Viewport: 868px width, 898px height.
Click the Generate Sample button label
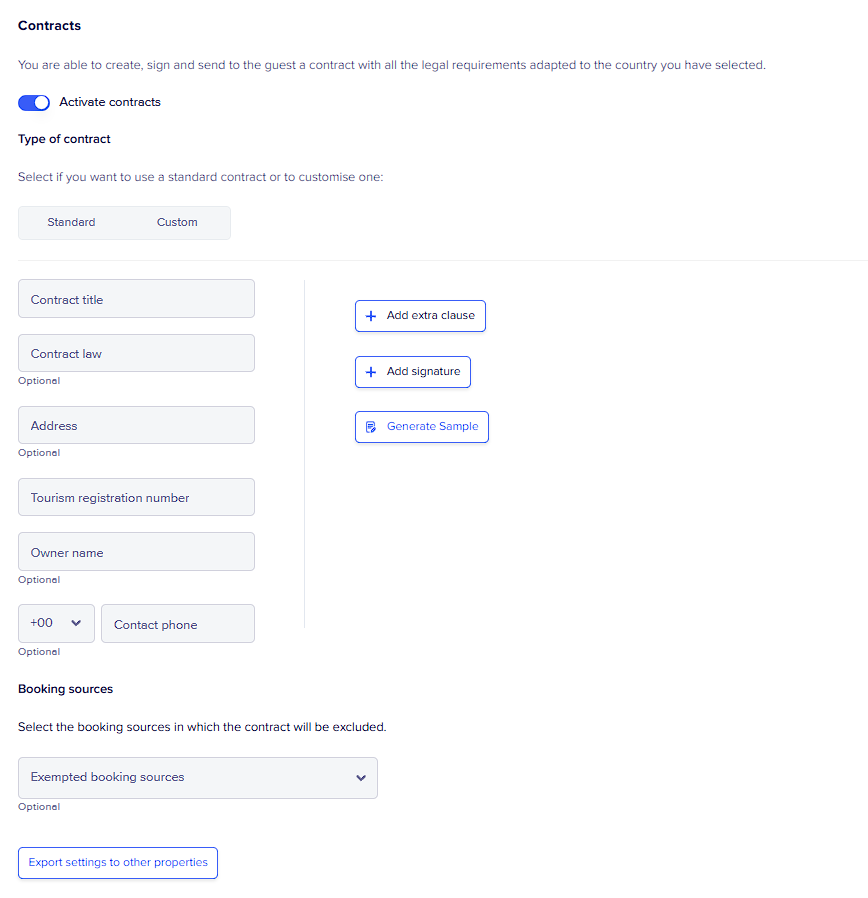point(432,427)
